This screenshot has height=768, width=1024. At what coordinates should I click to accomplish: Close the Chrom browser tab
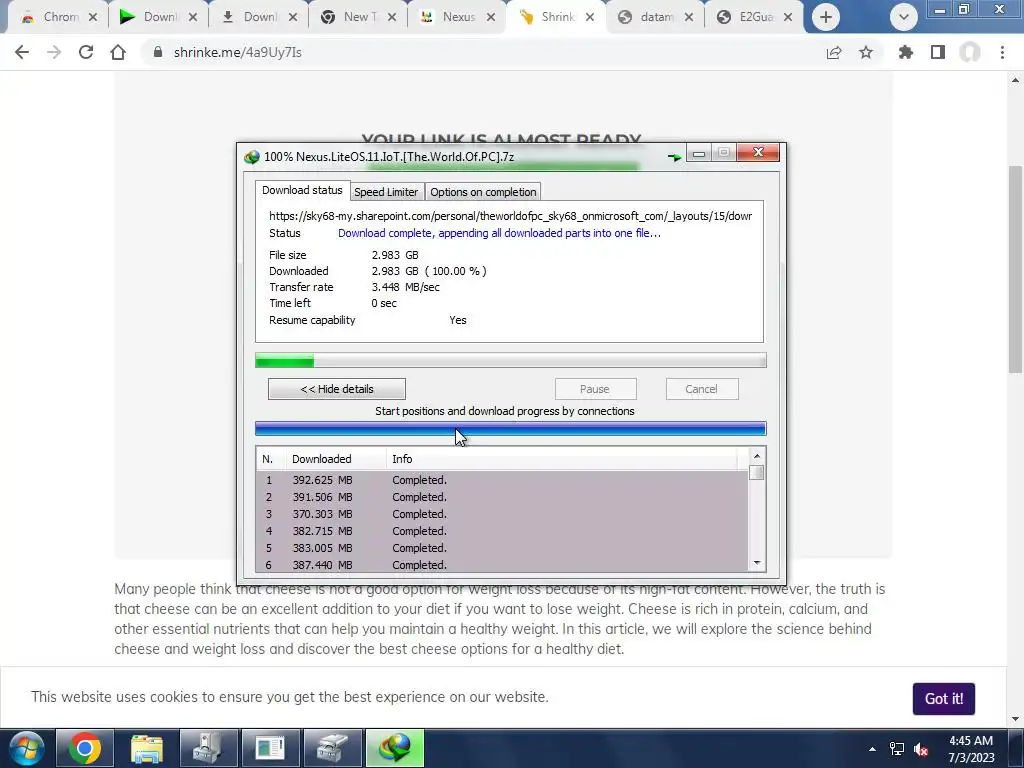pyautogui.click(x=93, y=17)
